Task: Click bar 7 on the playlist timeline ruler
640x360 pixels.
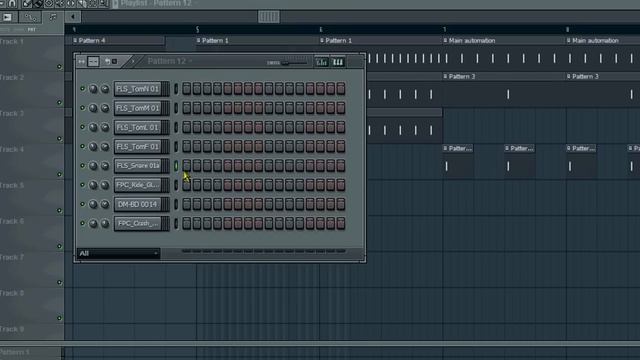Action: coord(444,29)
